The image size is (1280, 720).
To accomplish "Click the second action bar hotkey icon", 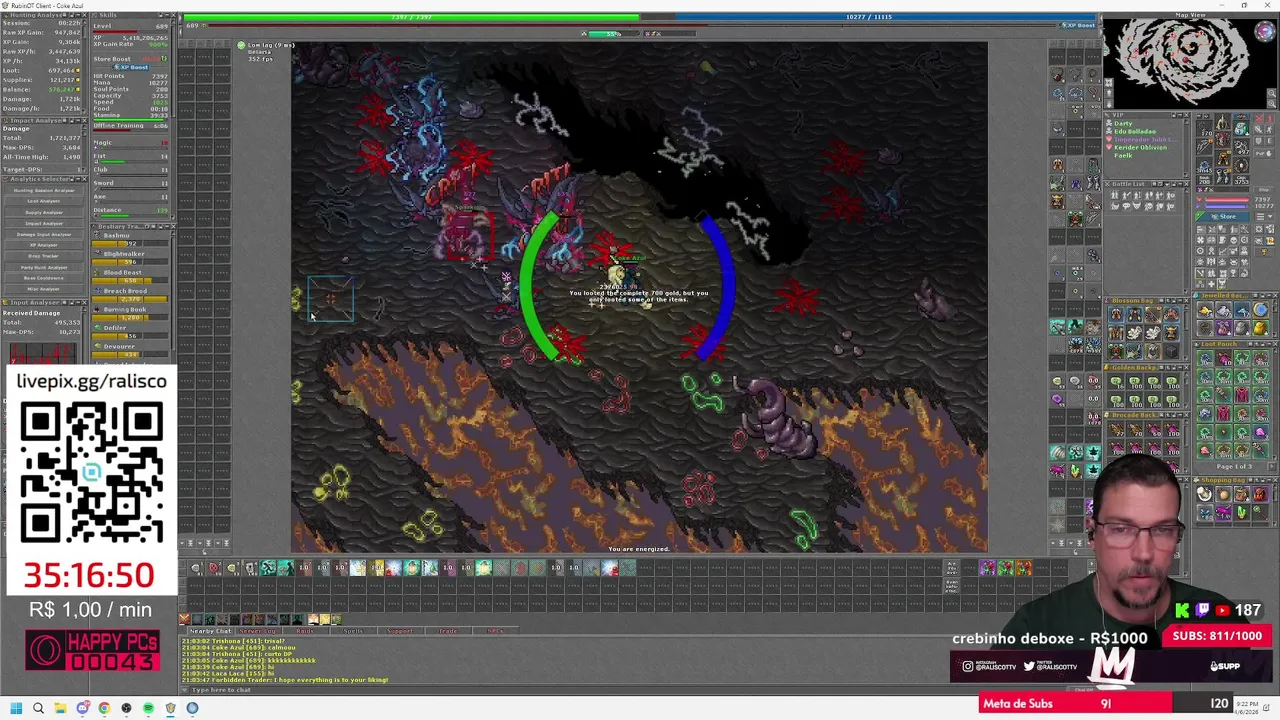I will [214, 567].
